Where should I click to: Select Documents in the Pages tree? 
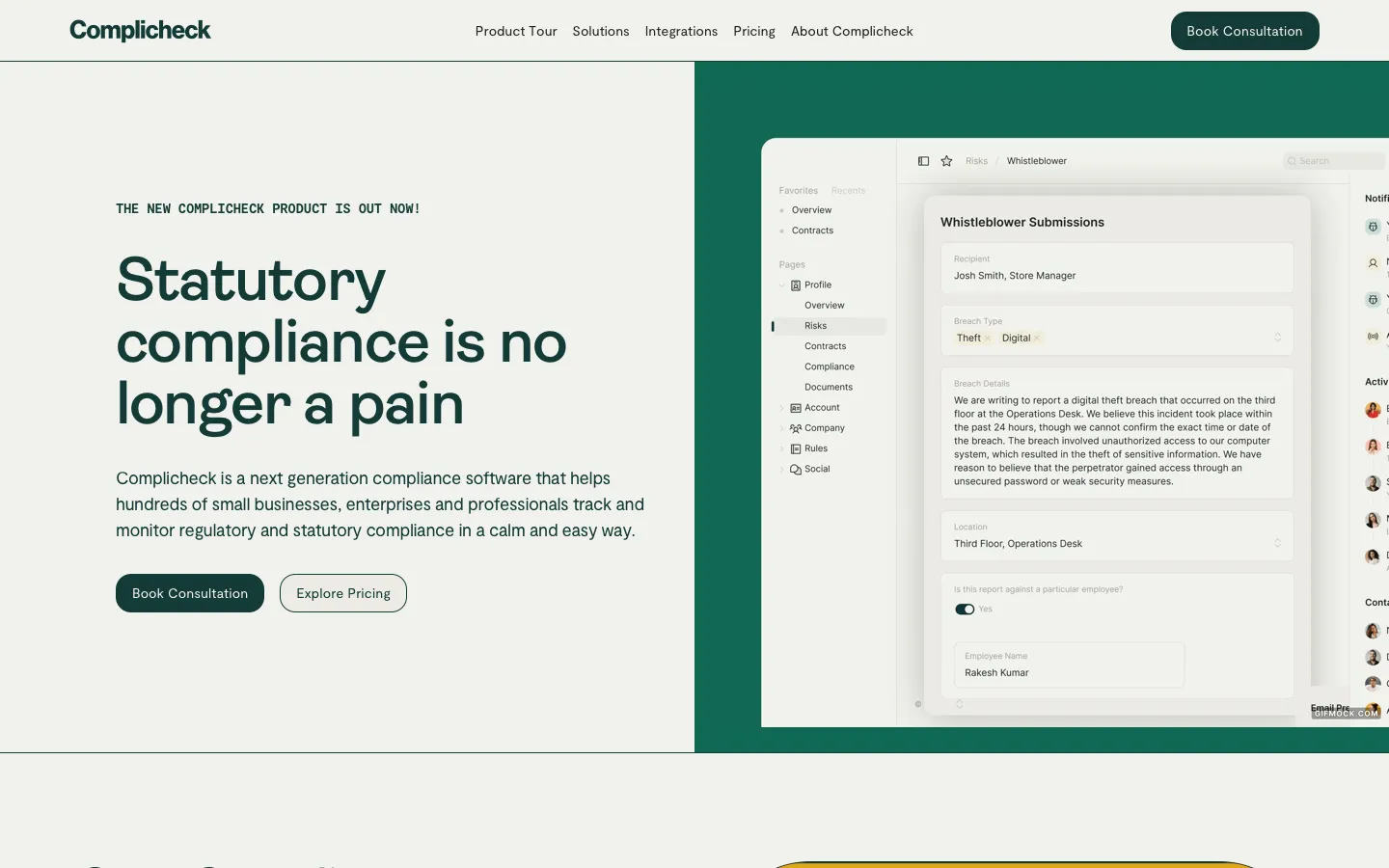(829, 388)
